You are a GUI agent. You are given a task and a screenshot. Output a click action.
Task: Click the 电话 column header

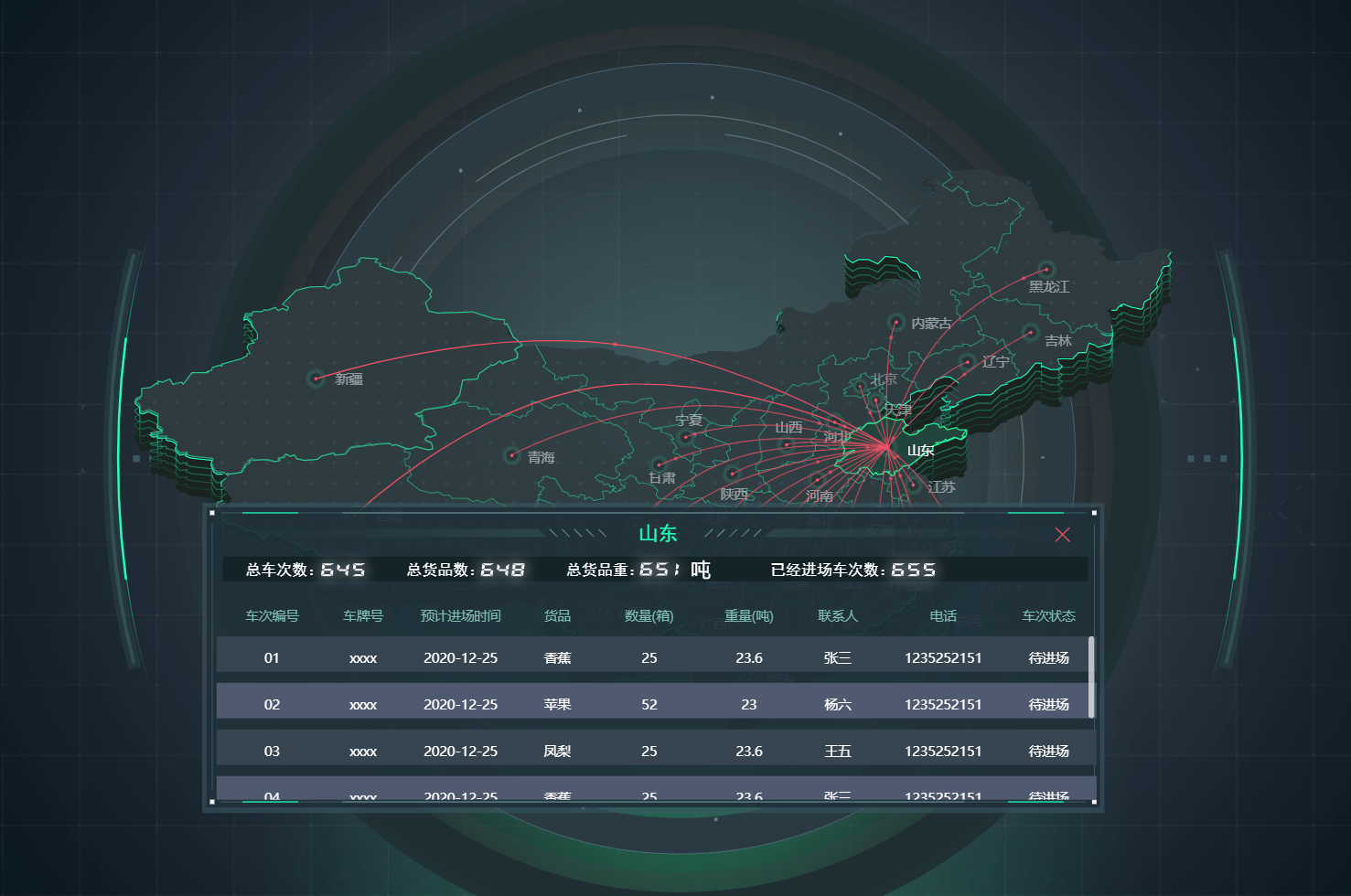(943, 615)
